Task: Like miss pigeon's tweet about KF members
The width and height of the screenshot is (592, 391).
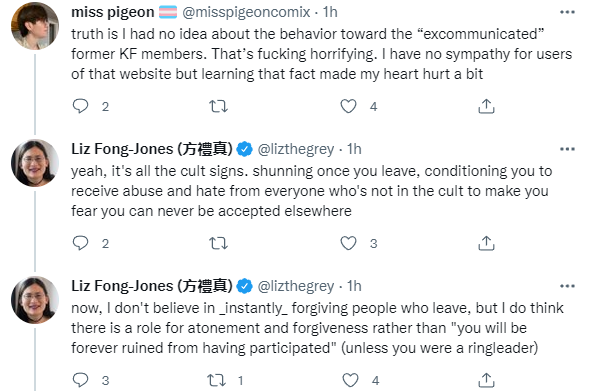Action: (x=348, y=106)
